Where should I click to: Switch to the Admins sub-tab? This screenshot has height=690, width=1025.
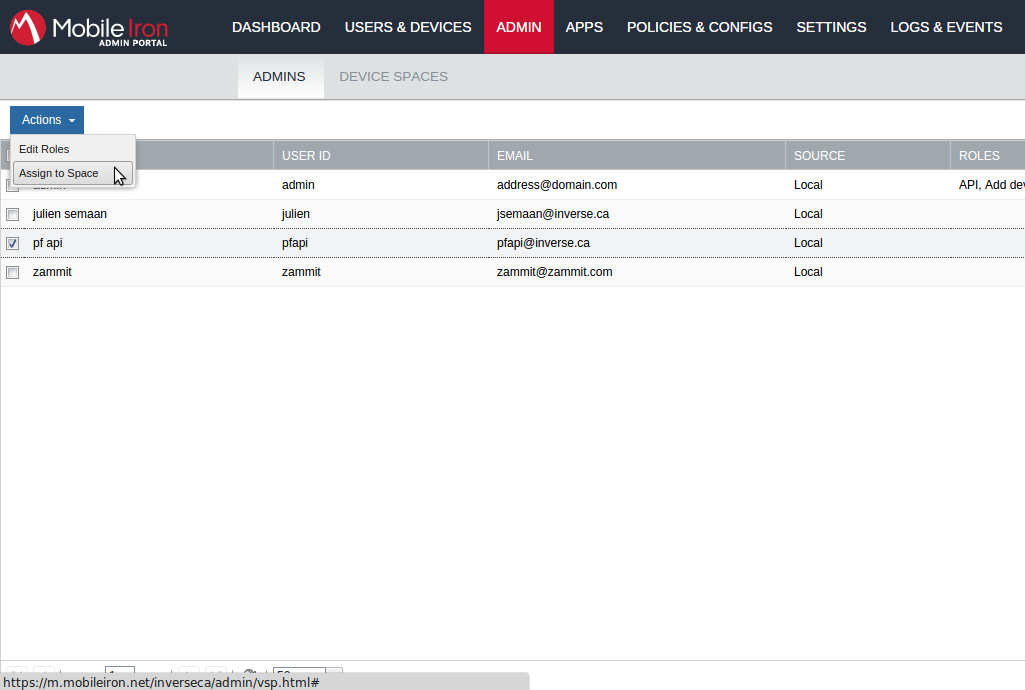(279, 77)
